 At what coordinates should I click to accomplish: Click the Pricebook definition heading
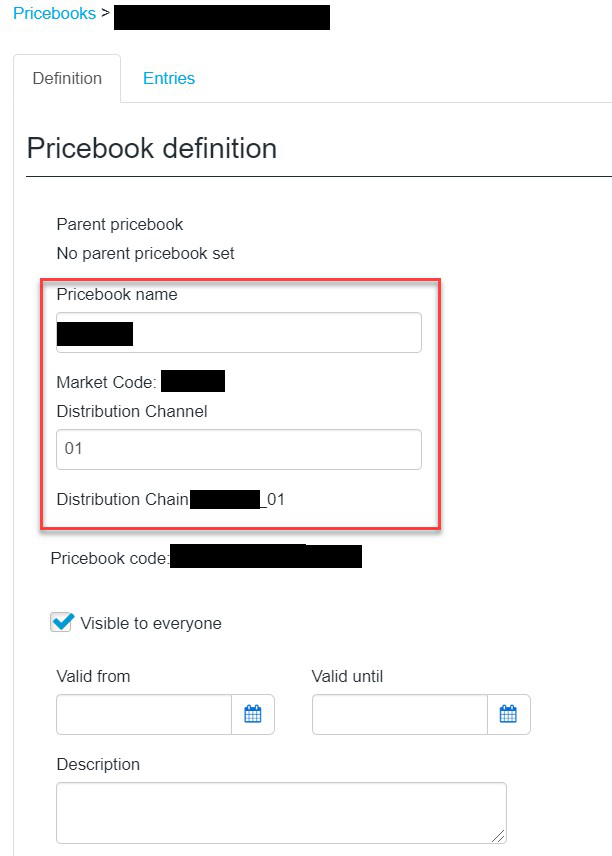tap(152, 148)
